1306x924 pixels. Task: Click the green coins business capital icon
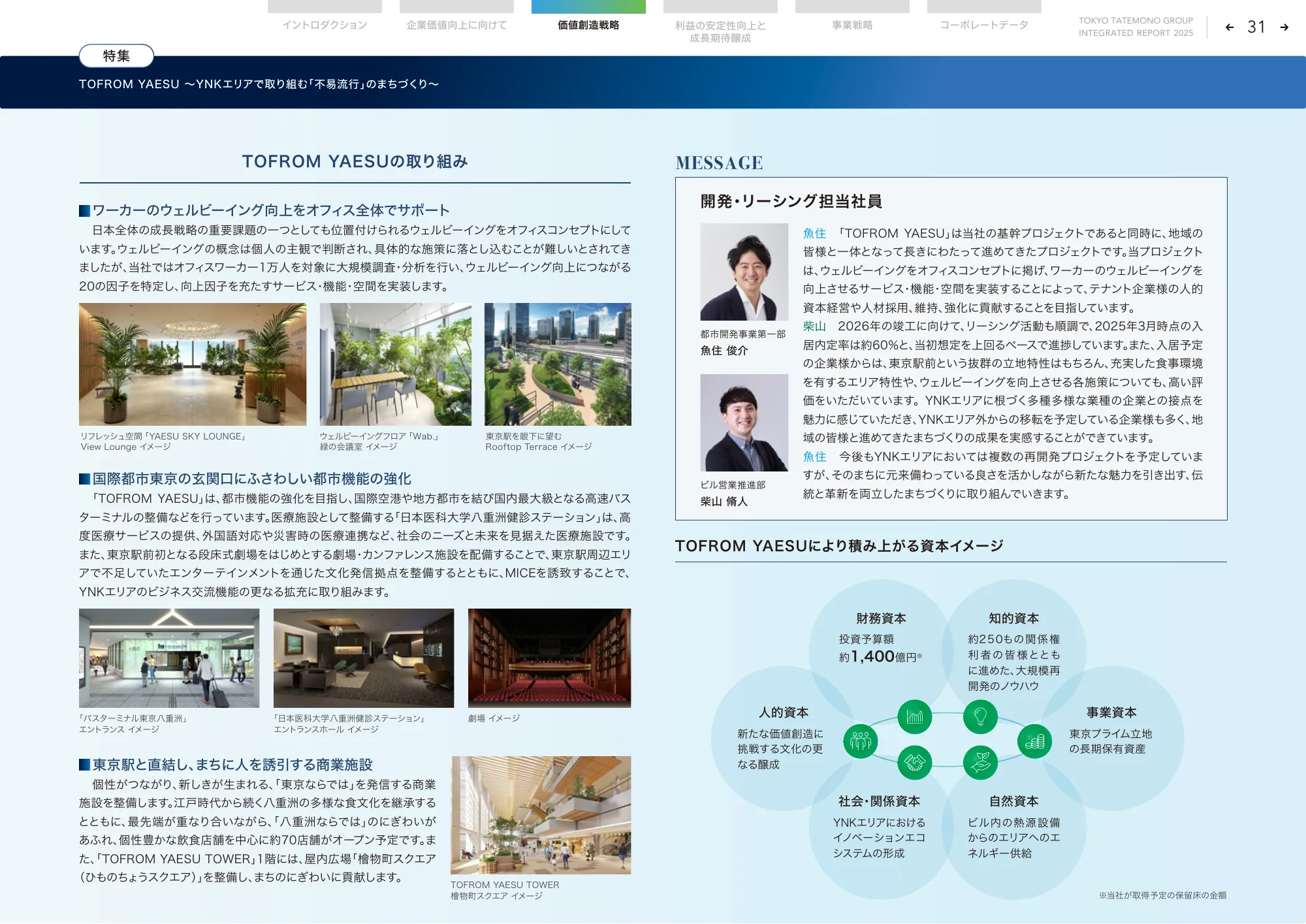1034,741
